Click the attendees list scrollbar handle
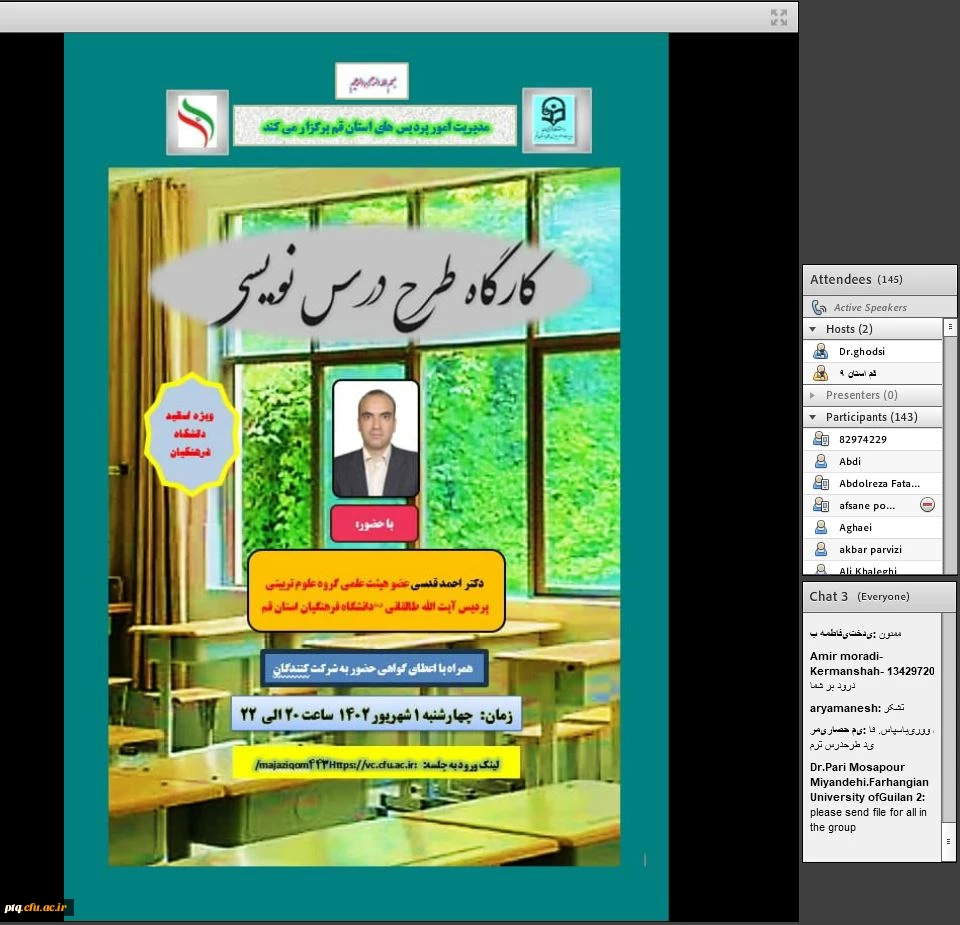Viewport: 960px width, 925px height. coord(949,327)
